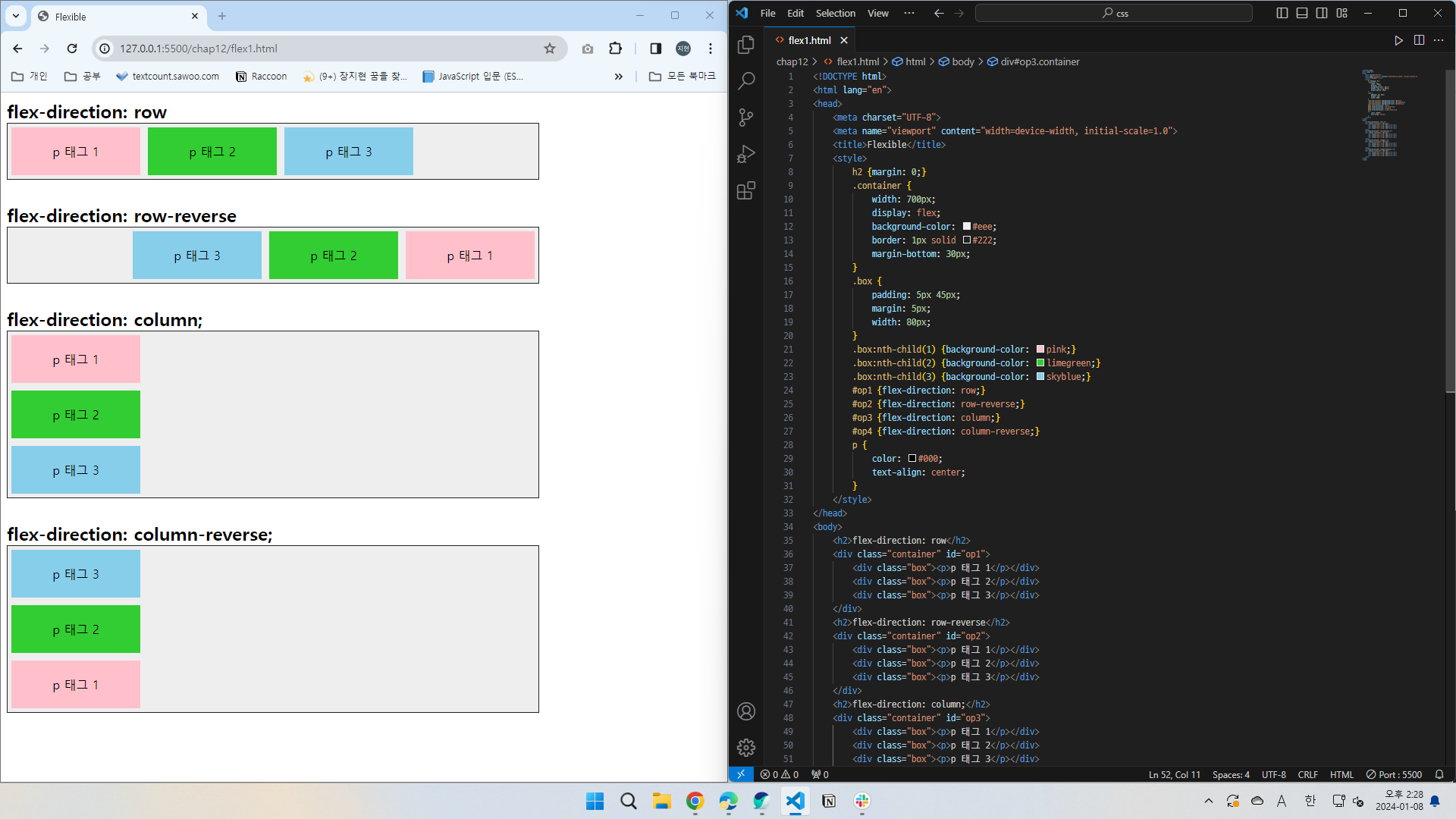Click the #eee color swatch
This screenshot has width=1456, height=819.
pos(967,227)
